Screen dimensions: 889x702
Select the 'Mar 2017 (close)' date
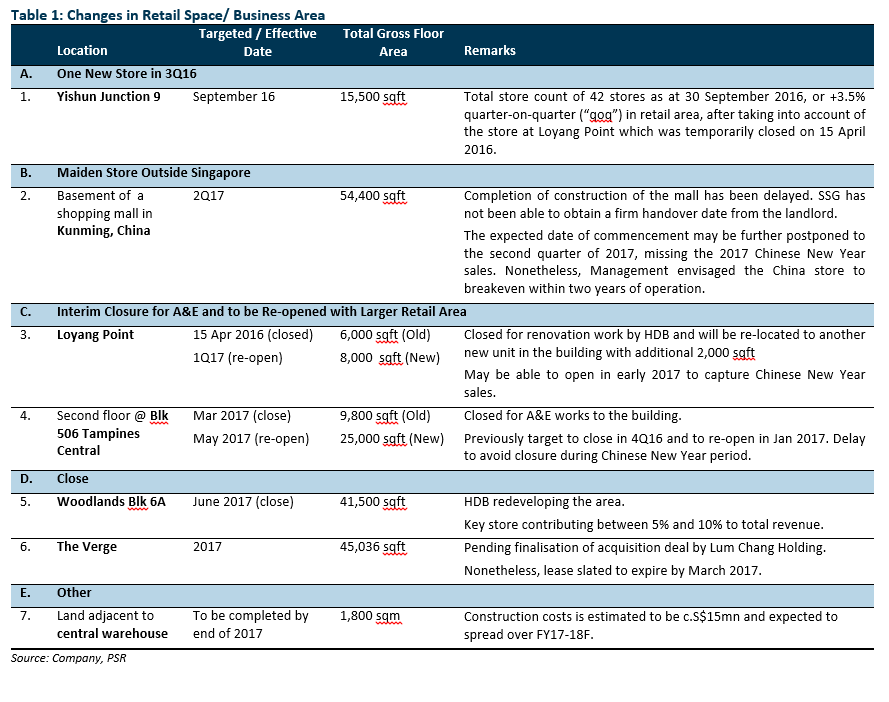coord(242,416)
